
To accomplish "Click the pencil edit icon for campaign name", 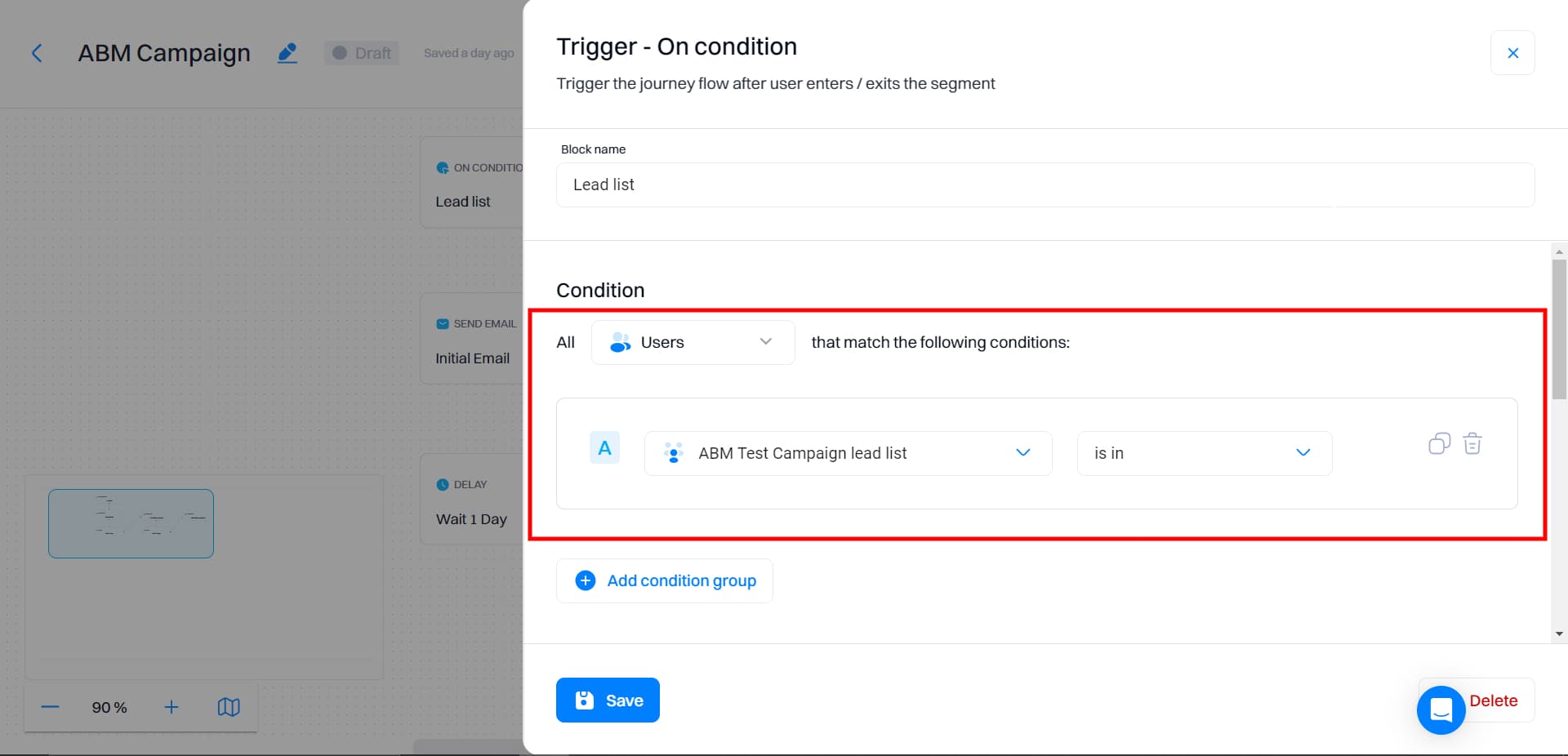I will click(x=287, y=53).
